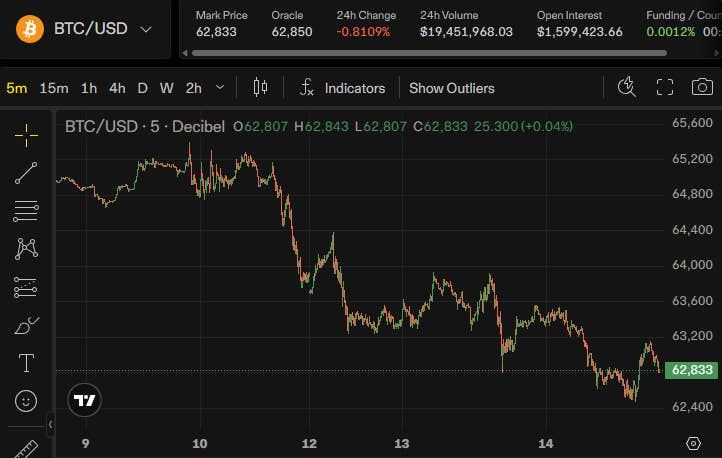This screenshot has height=458, width=722.
Task: Click the TradingView logo badge
Action: 84,400
